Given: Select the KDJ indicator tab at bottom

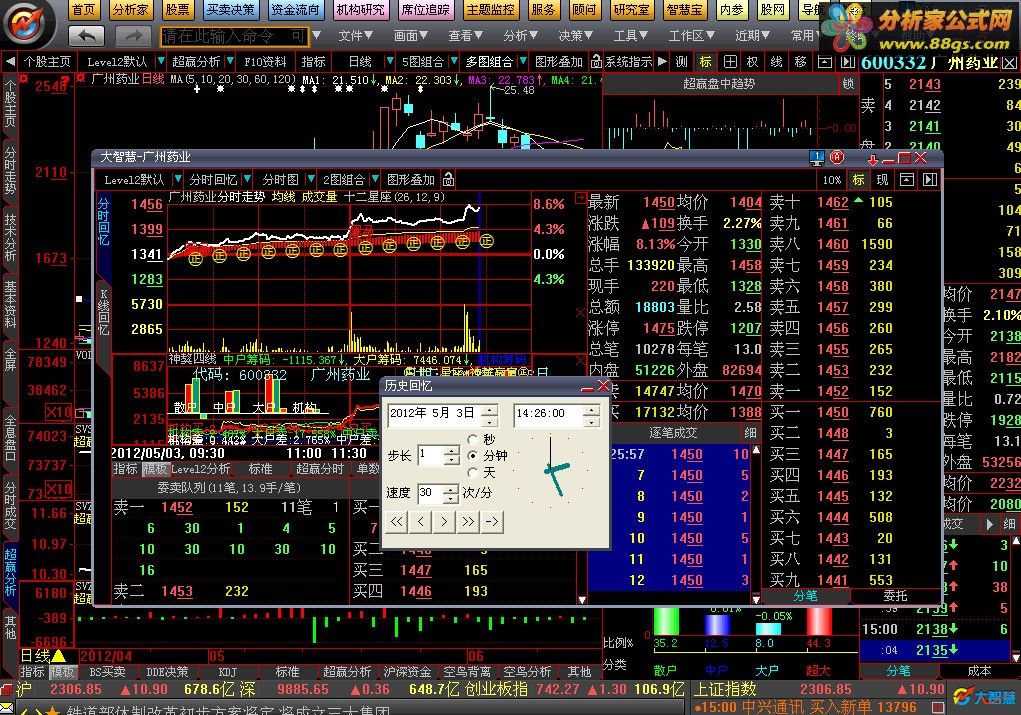Looking at the screenshot, I should point(228,671).
